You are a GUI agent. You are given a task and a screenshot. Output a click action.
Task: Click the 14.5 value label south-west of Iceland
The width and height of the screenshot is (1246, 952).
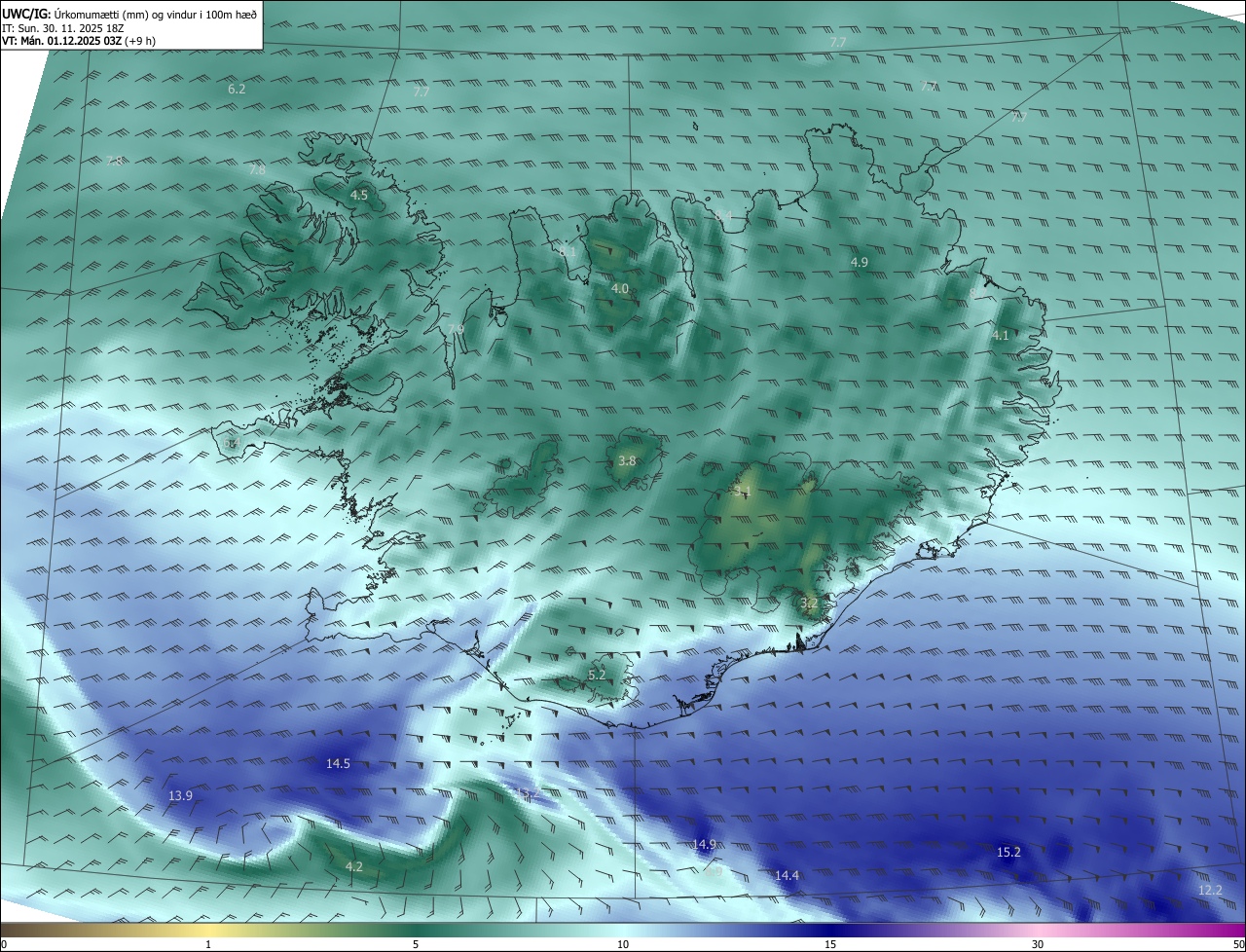tap(338, 764)
